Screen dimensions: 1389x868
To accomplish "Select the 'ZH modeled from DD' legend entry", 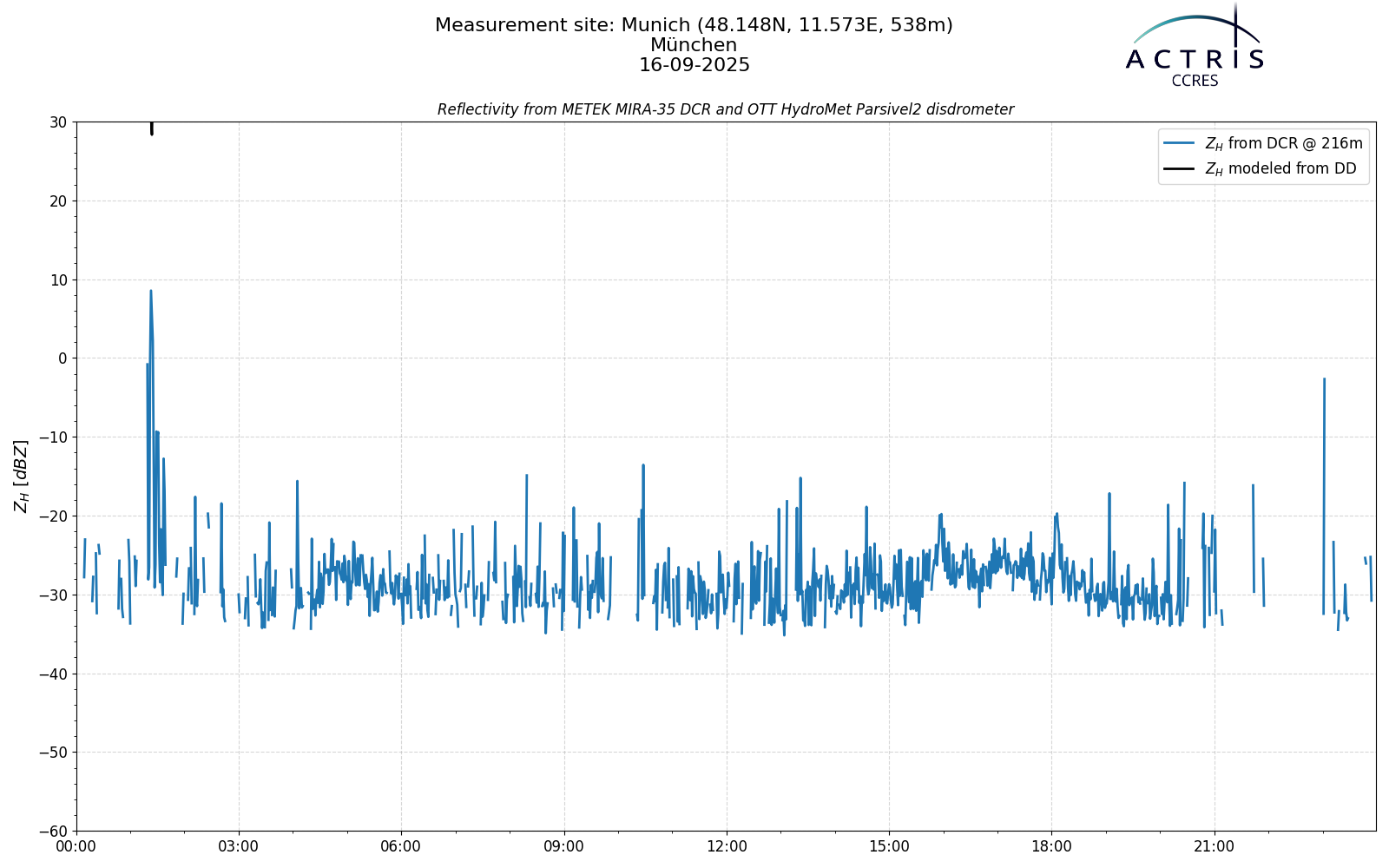I will tap(1260, 168).
